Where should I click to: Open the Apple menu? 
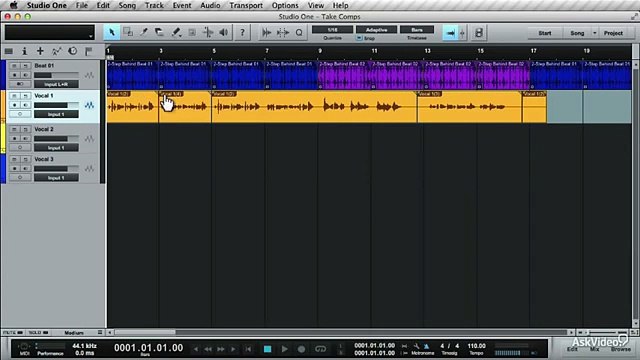[x=13, y=5]
